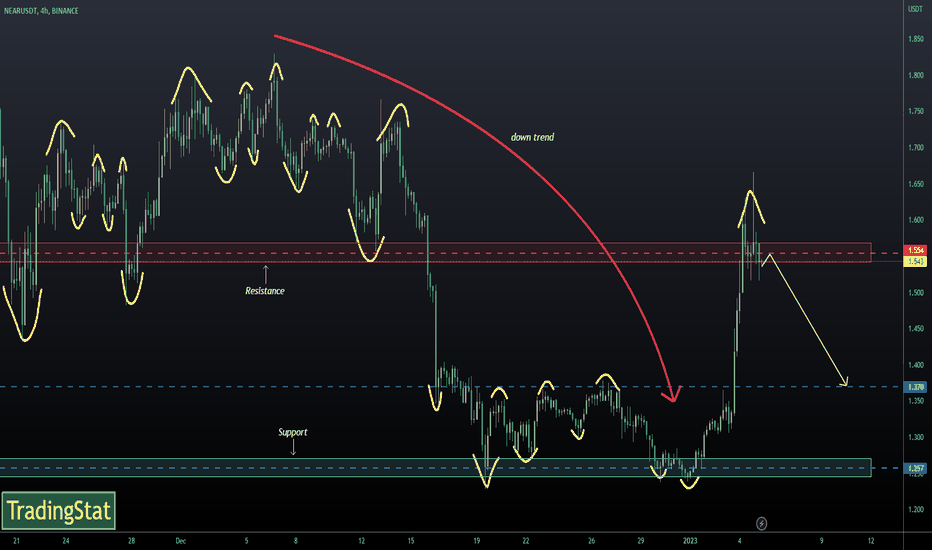Click the 1.700 value on the price axis
This screenshot has width=932, height=550.
coord(916,147)
